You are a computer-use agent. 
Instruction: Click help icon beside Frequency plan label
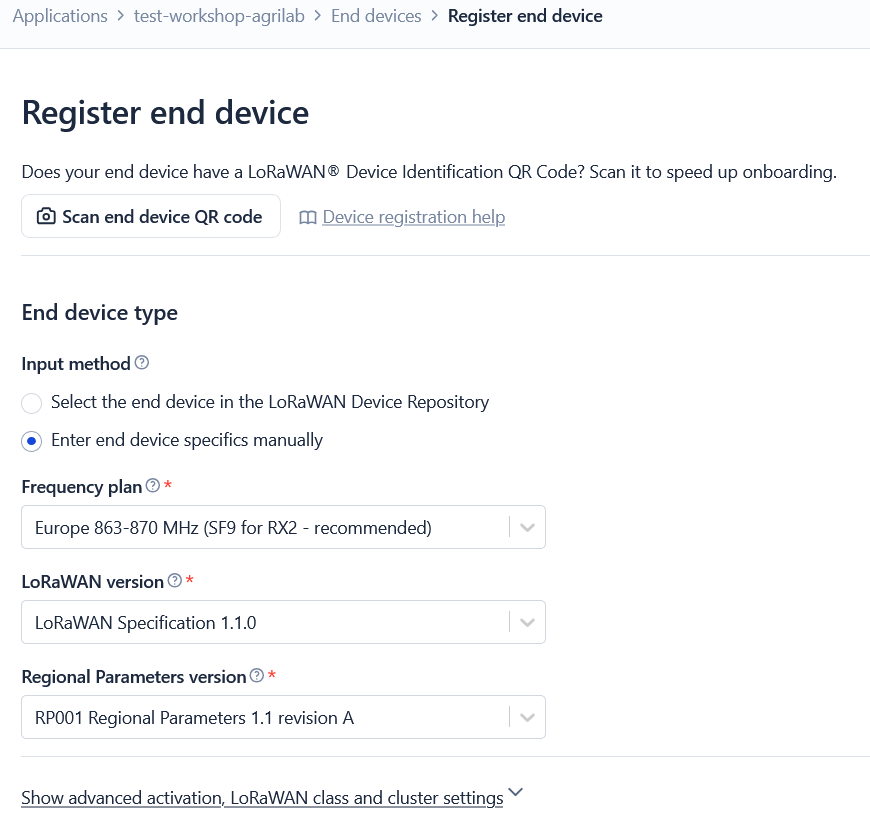click(153, 486)
